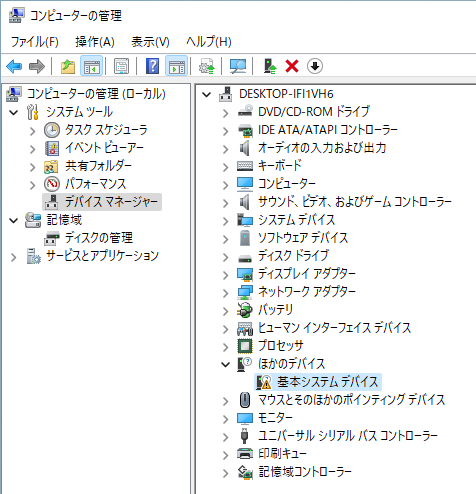This screenshot has width=476, height=494.
Task: Select オーディオの入力および出力 category
Action: [322, 148]
